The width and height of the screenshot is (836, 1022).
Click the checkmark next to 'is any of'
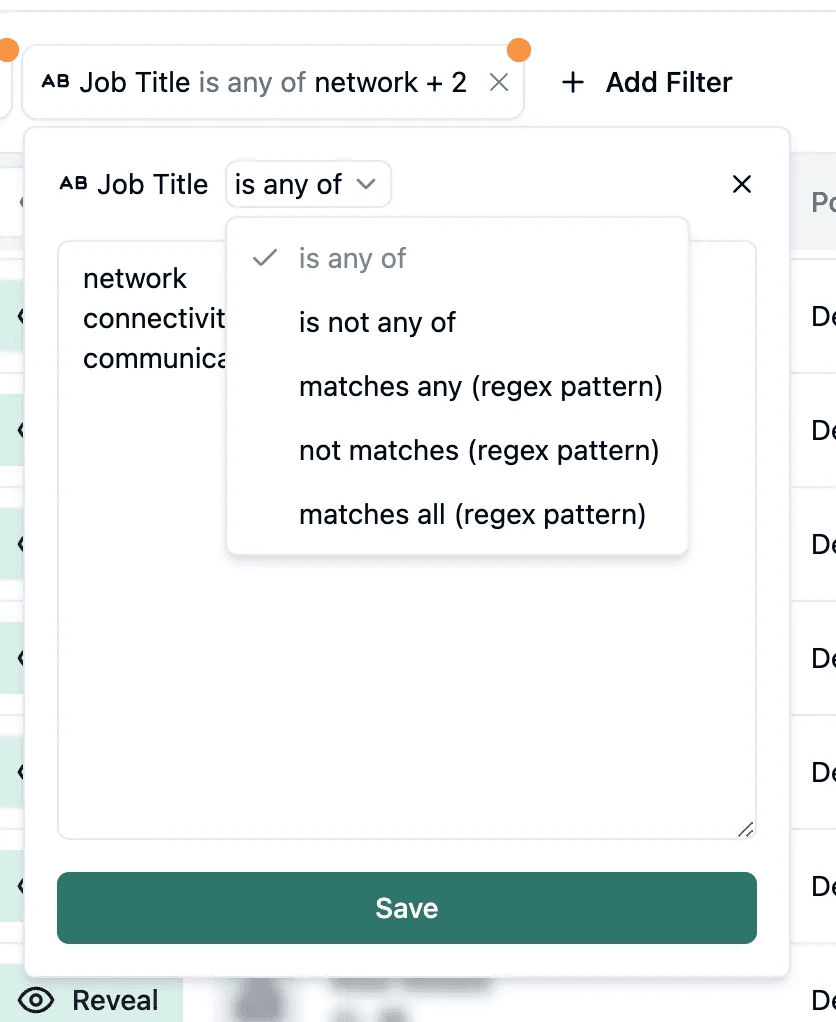coord(265,258)
